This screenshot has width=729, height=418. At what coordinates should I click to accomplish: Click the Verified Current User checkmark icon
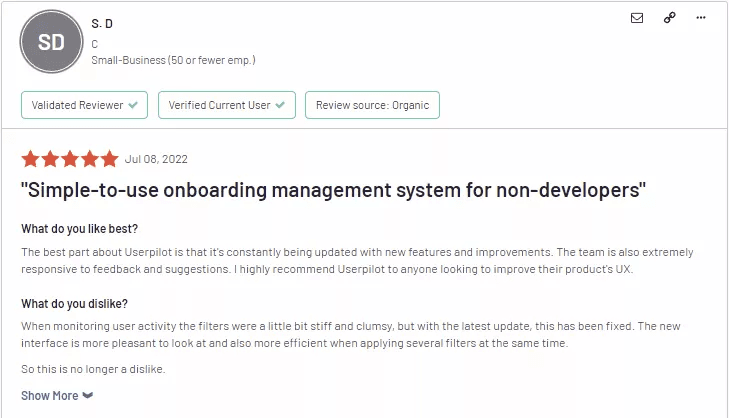tap(280, 105)
